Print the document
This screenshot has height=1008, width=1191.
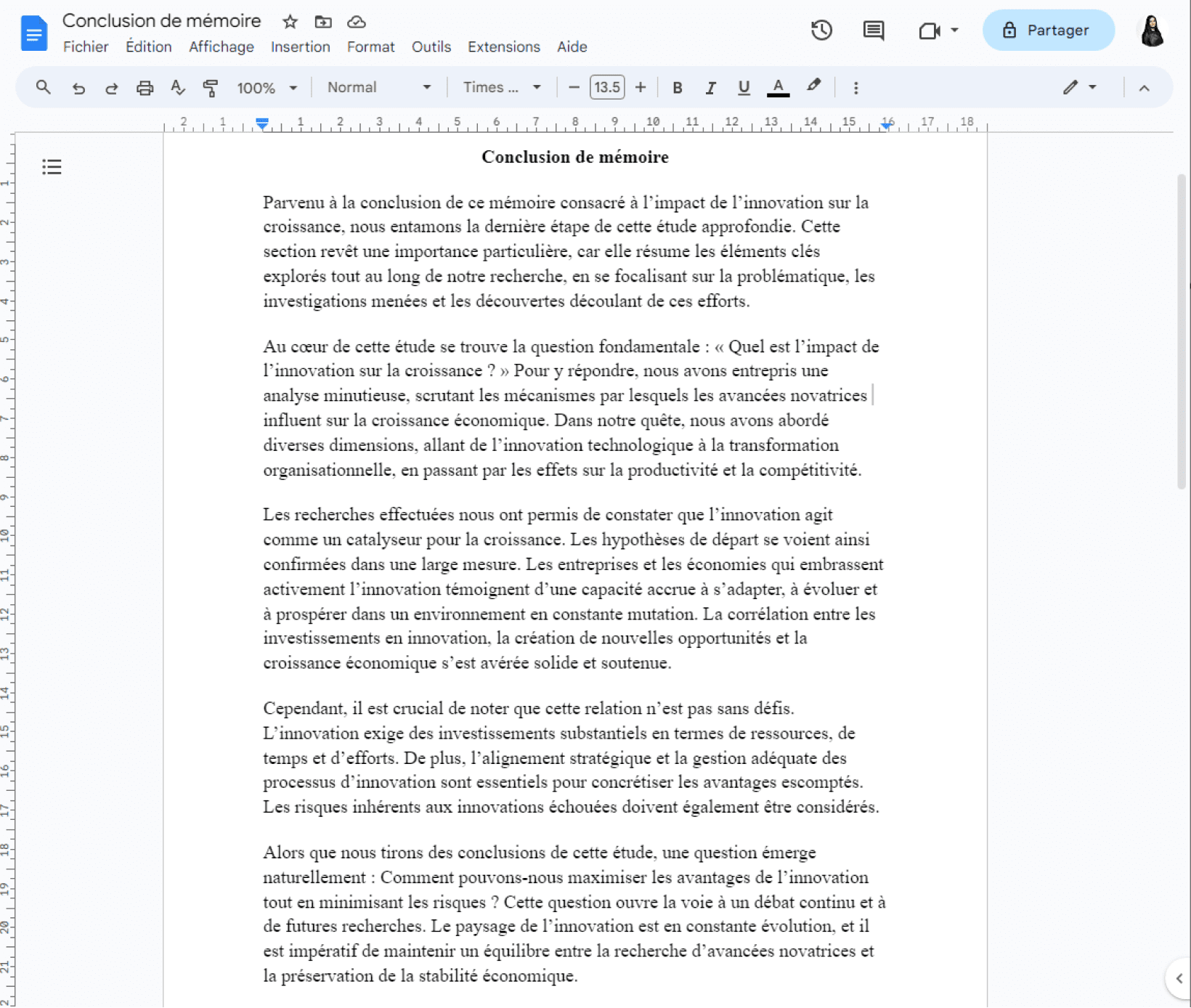point(145,87)
